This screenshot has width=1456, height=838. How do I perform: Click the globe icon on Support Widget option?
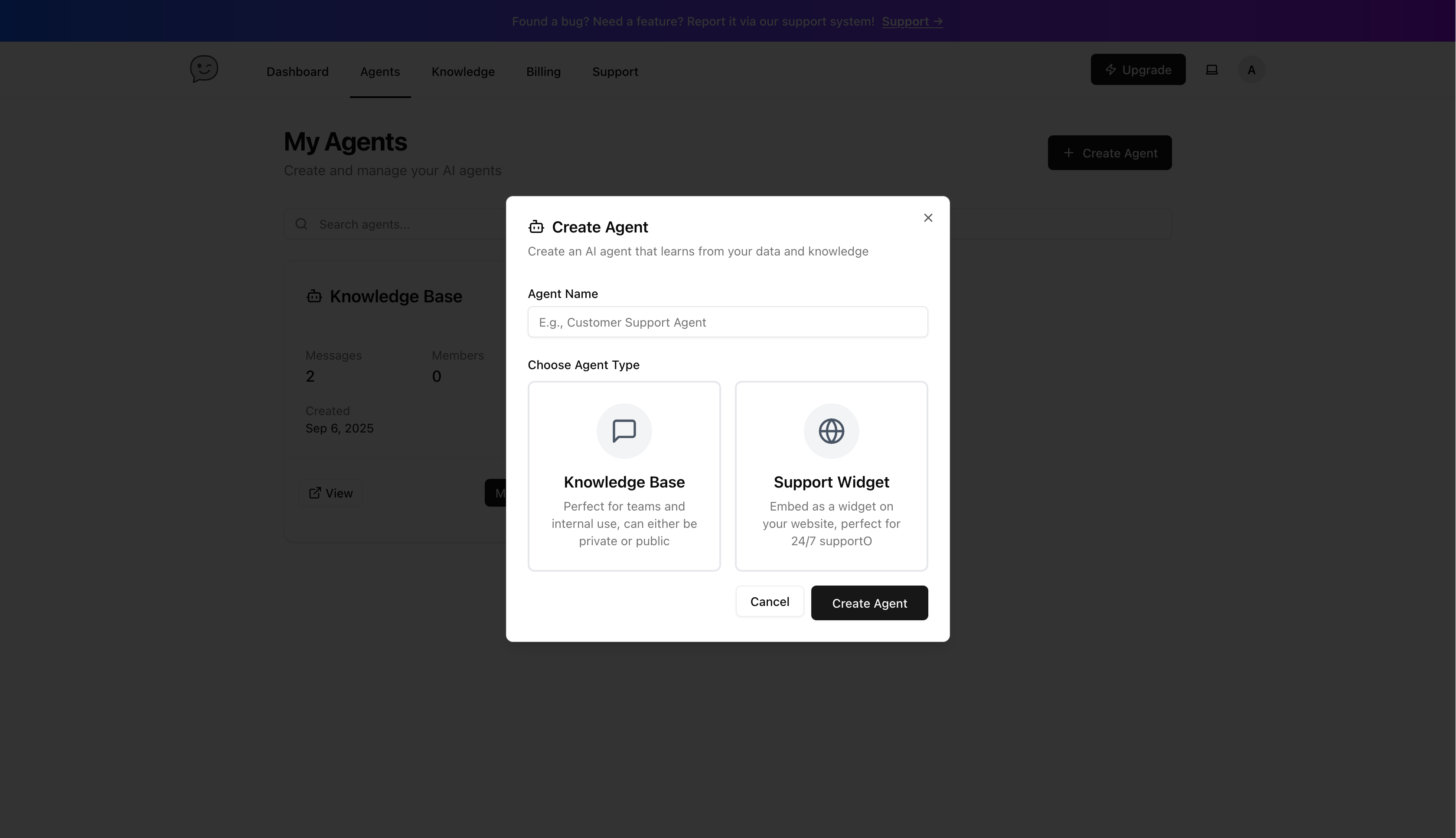click(831, 431)
